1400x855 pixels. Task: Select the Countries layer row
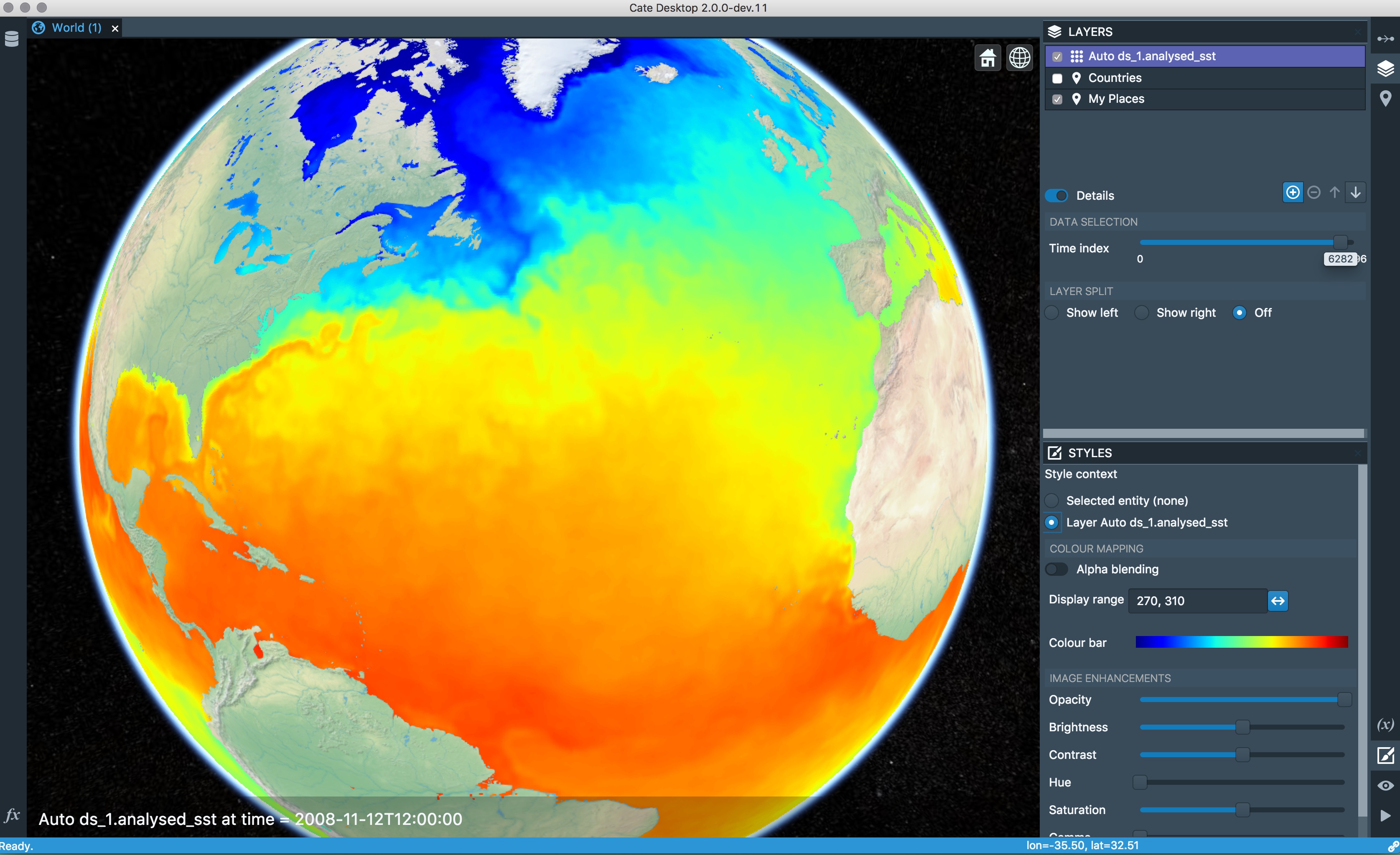(x=1205, y=78)
